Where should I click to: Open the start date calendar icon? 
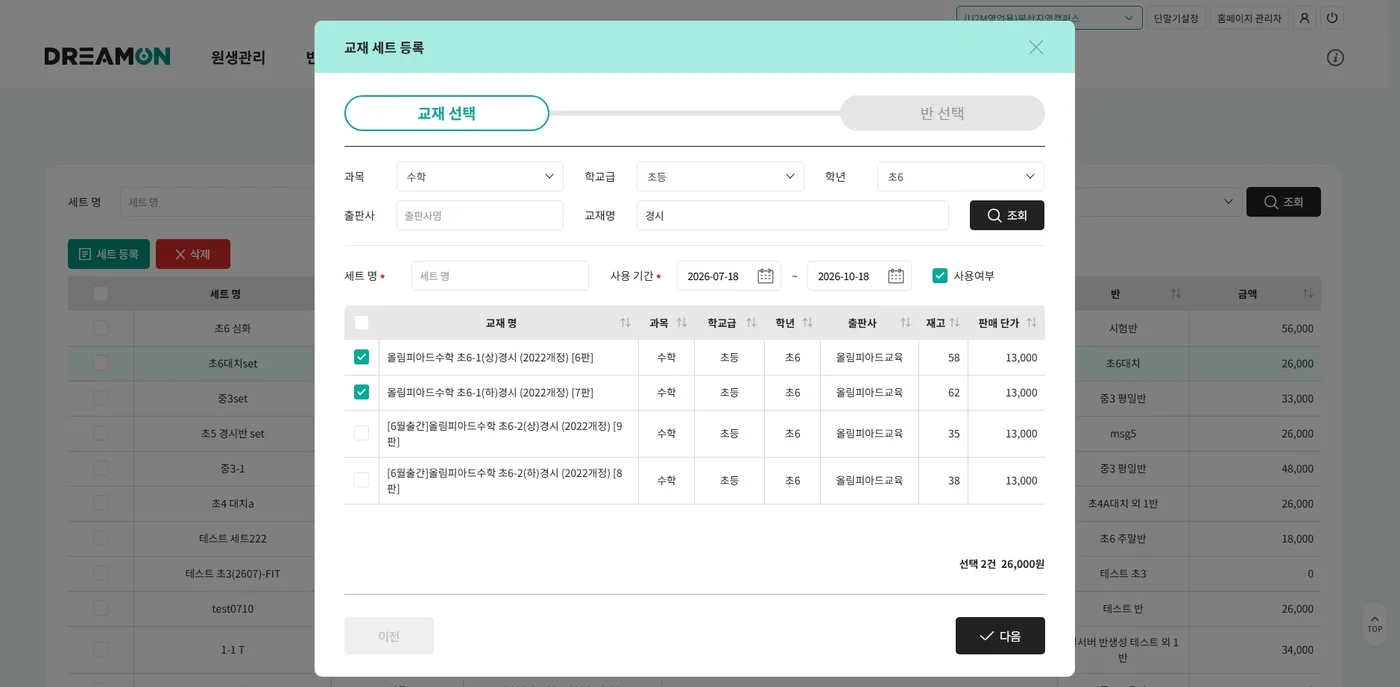(x=765, y=276)
